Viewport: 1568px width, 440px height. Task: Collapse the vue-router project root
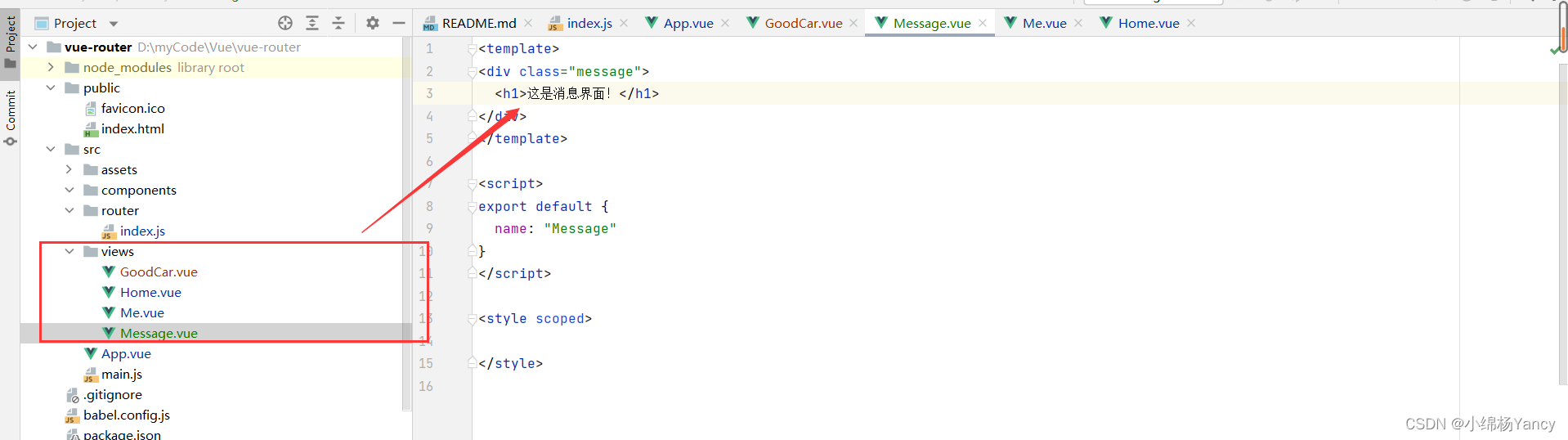33,47
